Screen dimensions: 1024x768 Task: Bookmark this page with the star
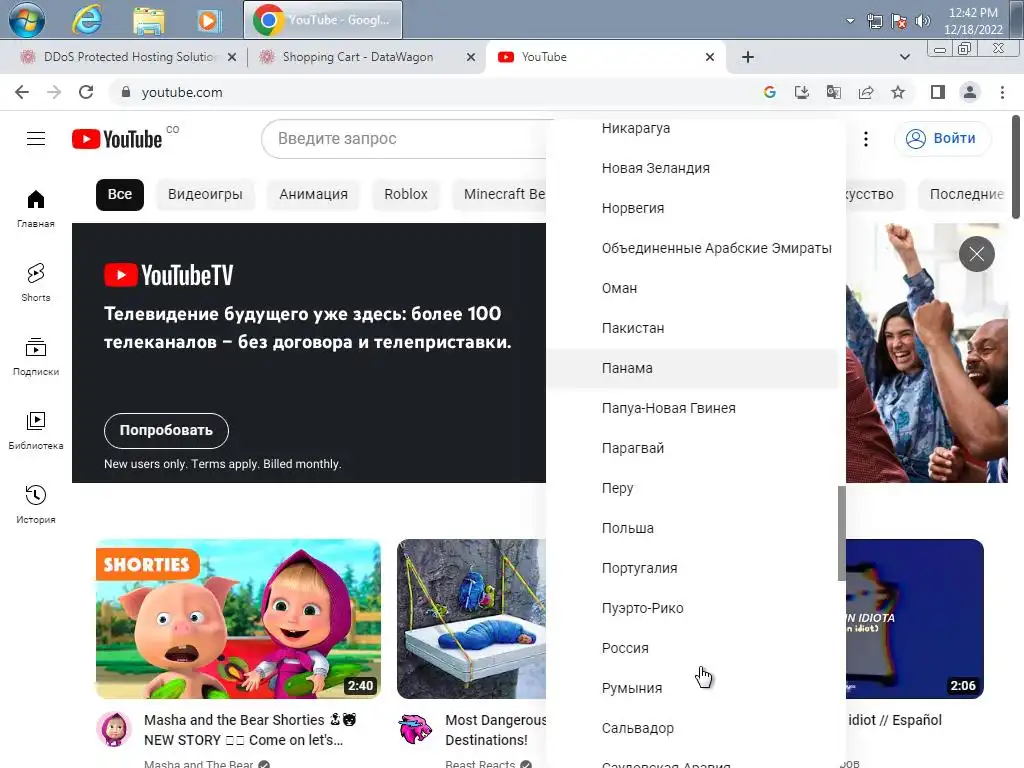pos(898,92)
